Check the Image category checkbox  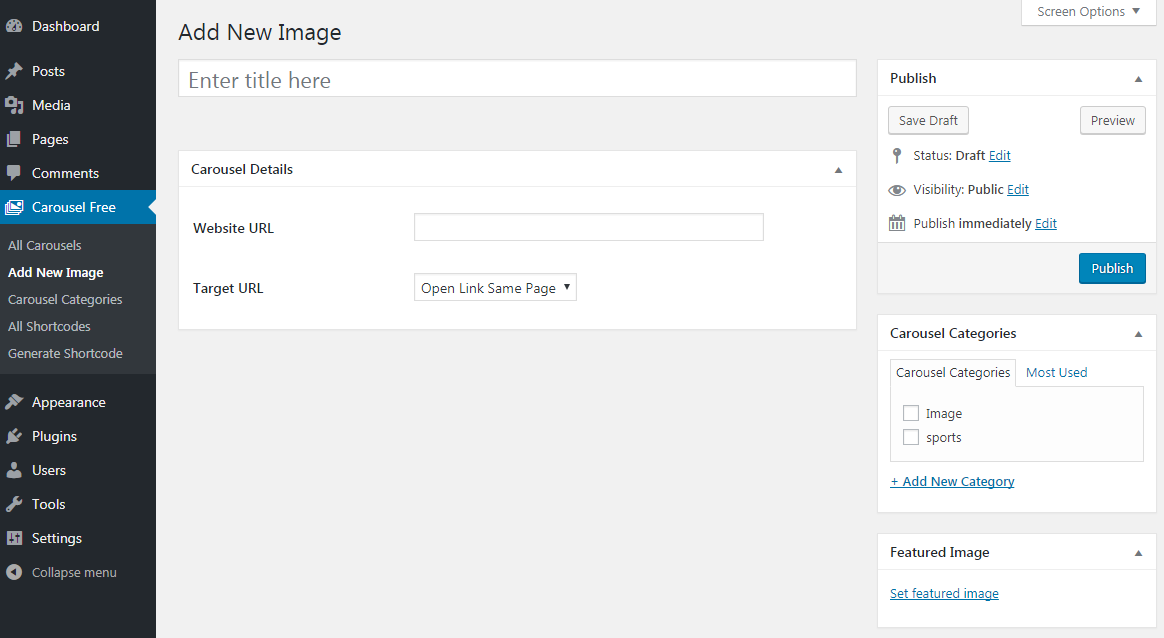click(911, 413)
